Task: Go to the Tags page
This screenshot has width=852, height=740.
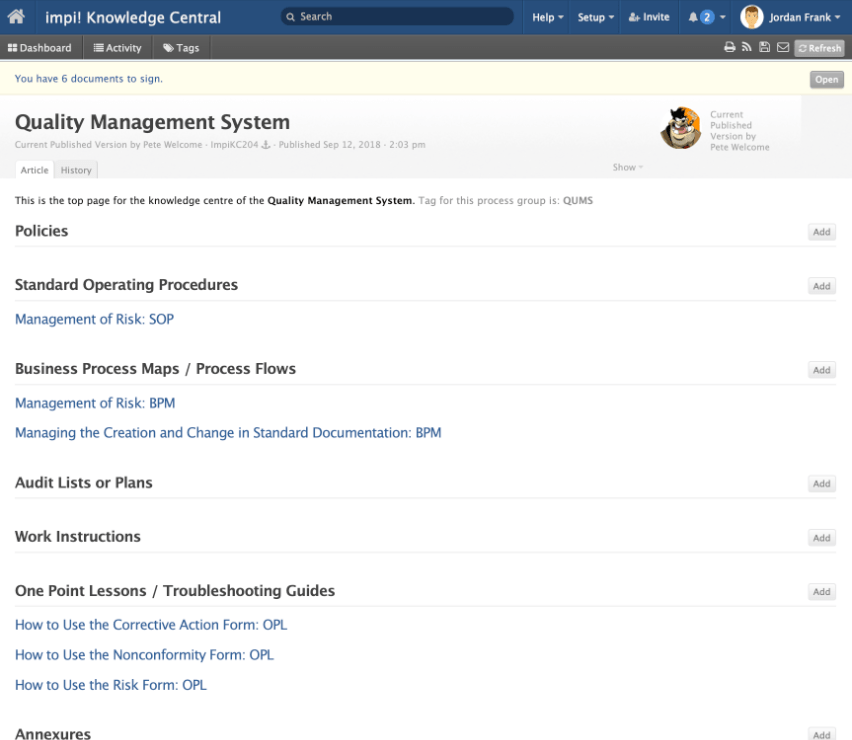Action: tap(181, 48)
